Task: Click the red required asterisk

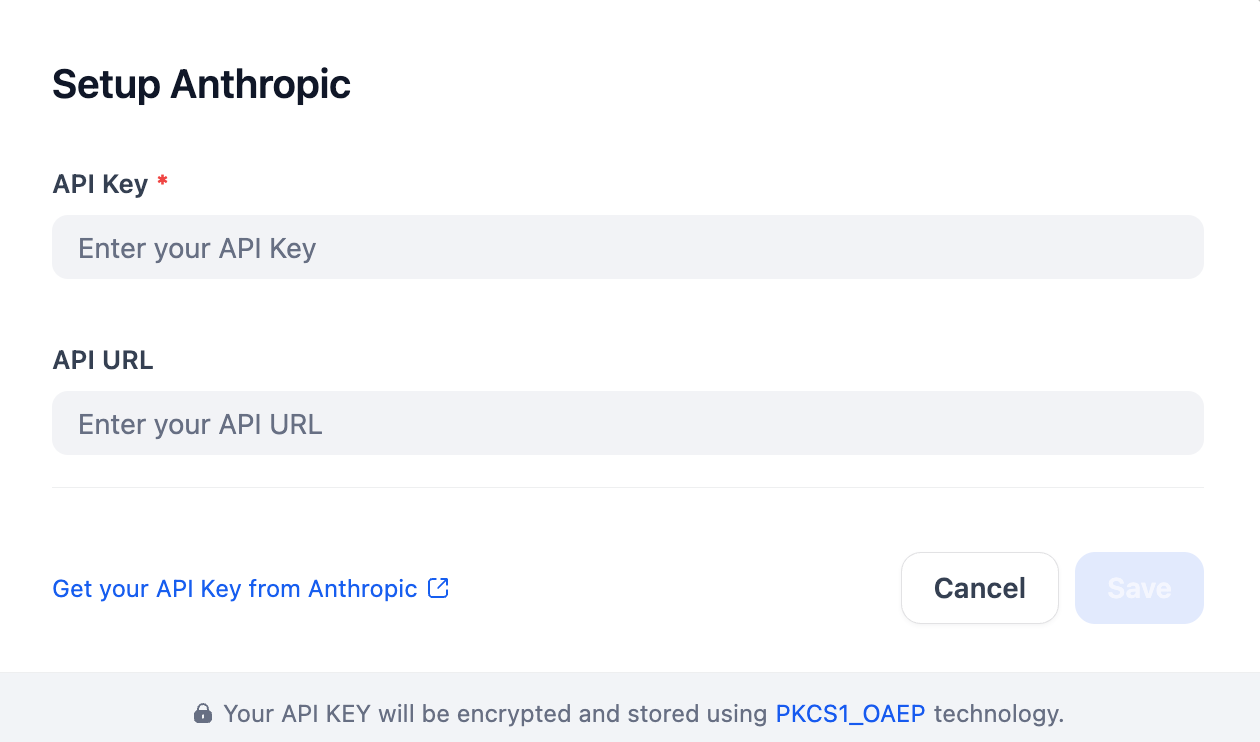Action: 162,182
